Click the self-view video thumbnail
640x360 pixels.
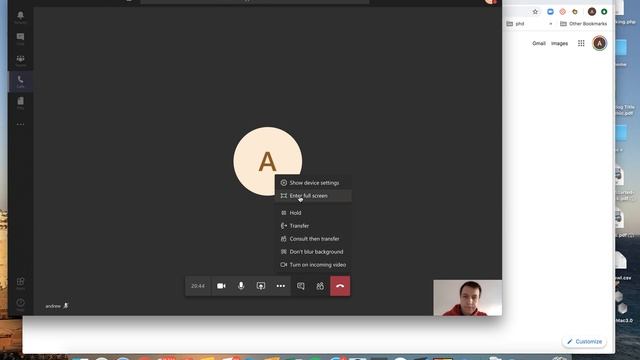468,298
